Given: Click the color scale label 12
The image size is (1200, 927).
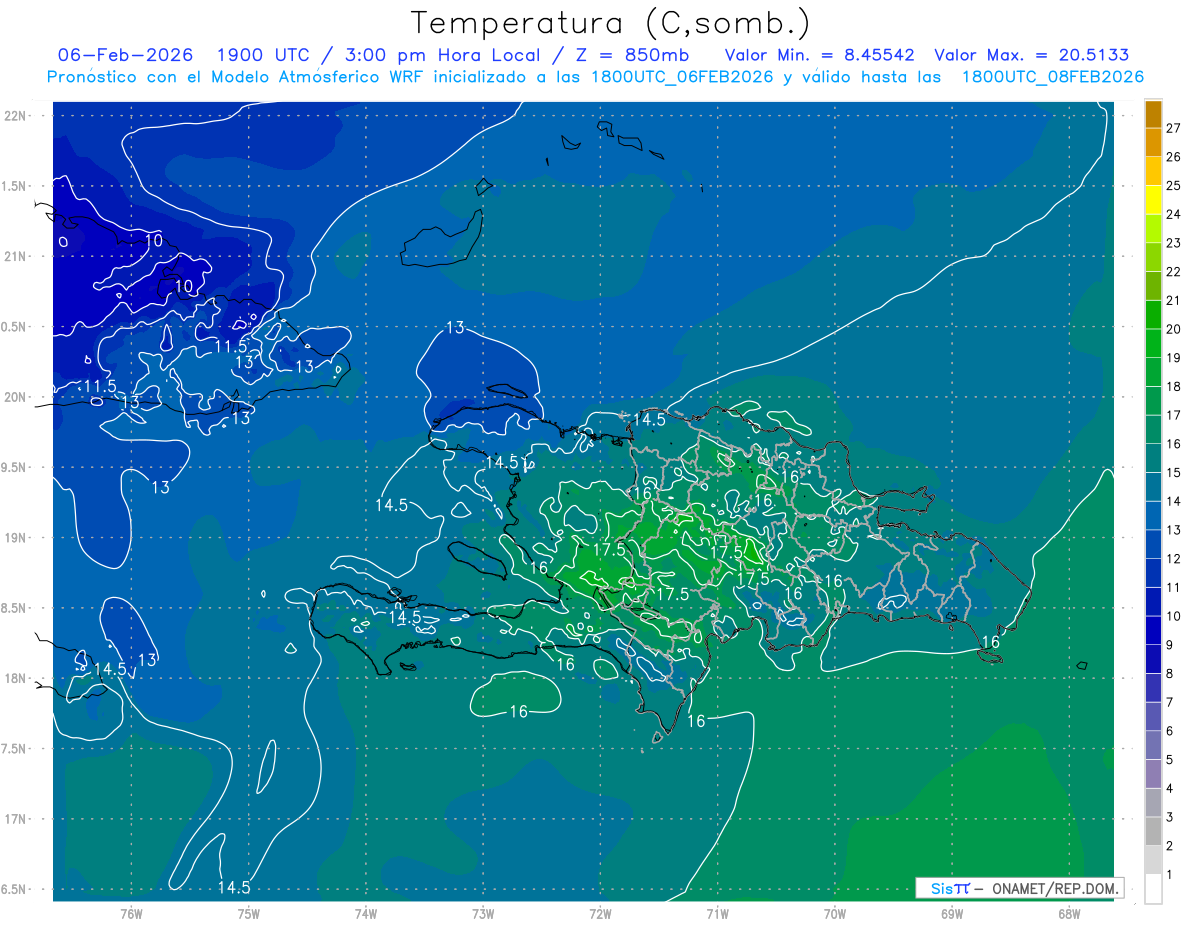Looking at the screenshot, I should coord(1173,559).
